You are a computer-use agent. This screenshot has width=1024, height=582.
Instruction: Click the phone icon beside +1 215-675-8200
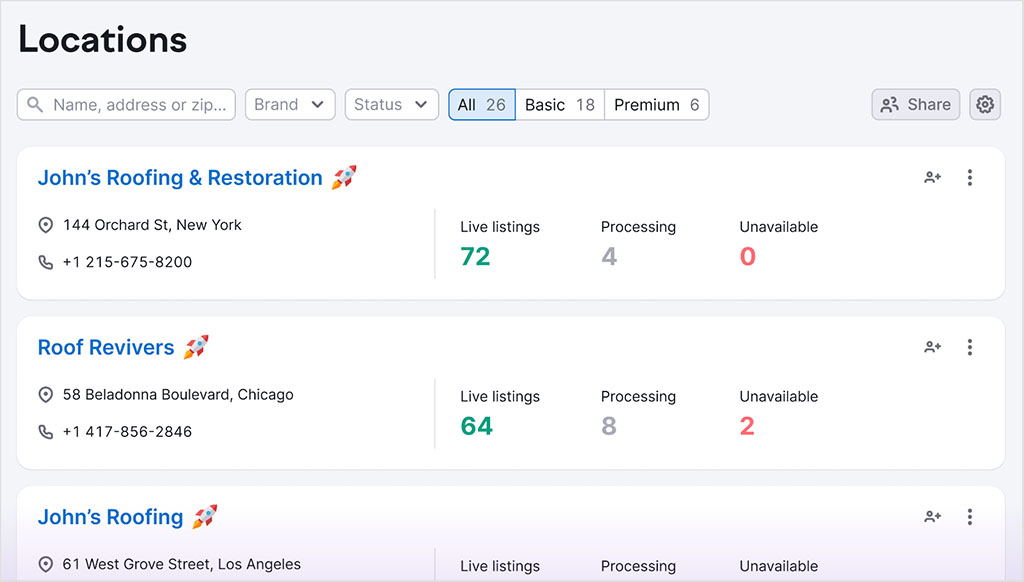pyautogui.click(x=45, y=262)
